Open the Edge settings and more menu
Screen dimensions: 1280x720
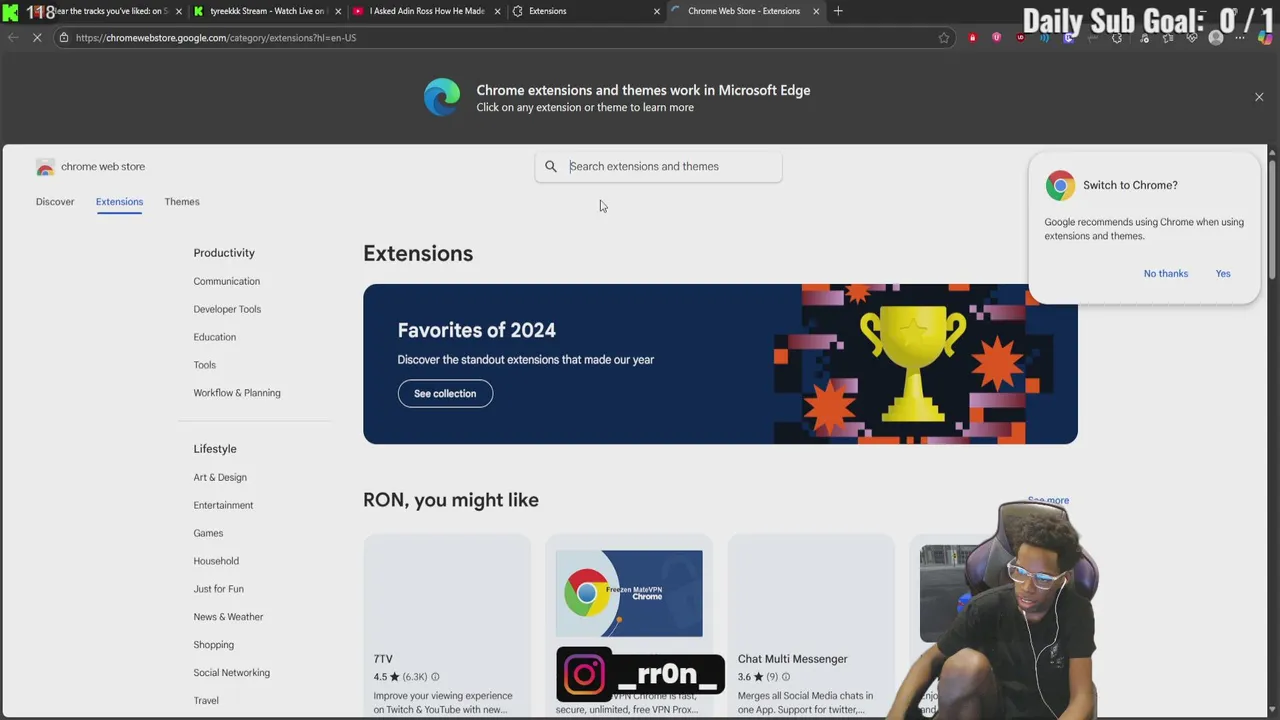coord(1240,38)
